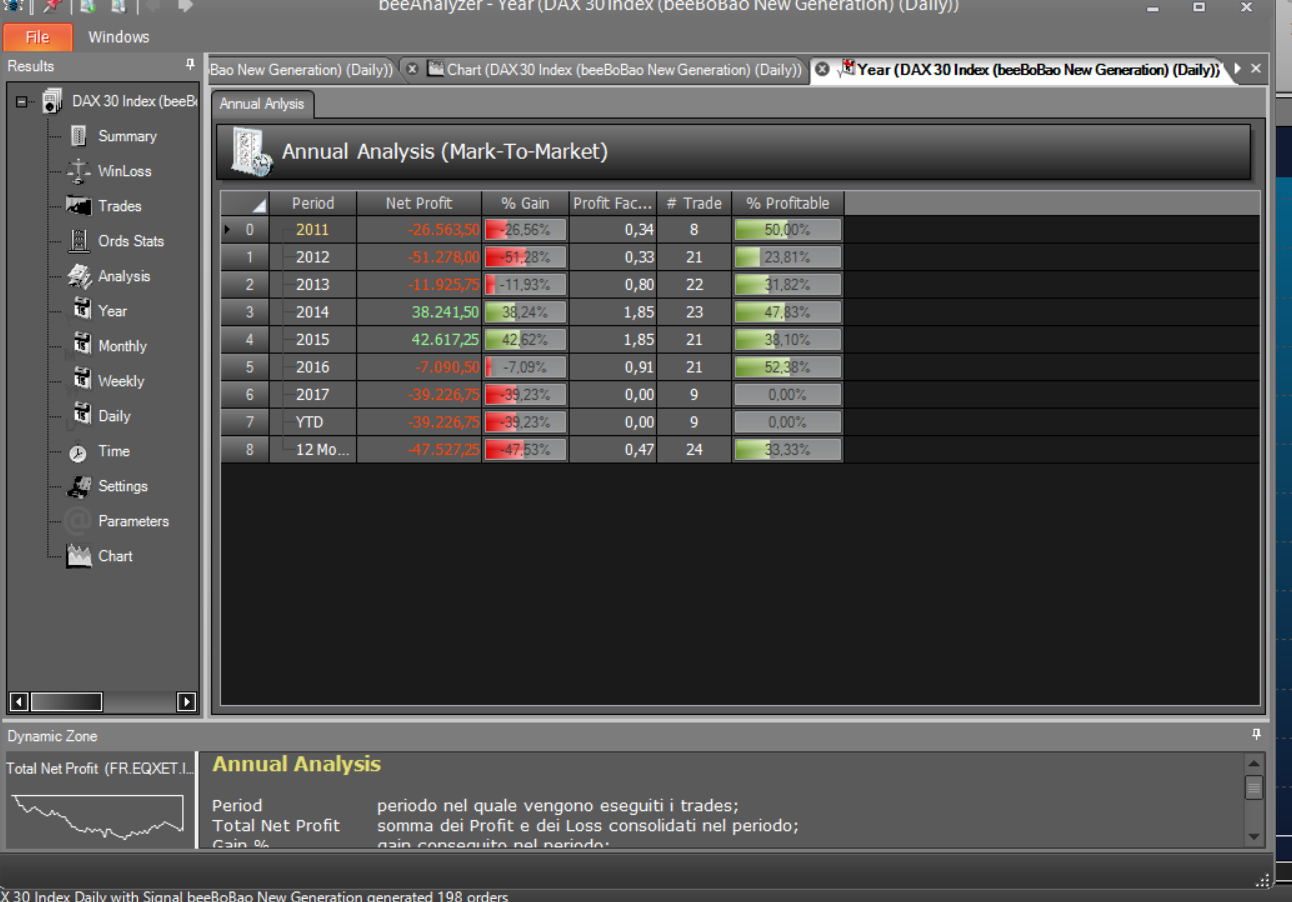1292x902 pixels.
Task: Close the Chart DAX 30 Index tab
Action: (x=412, y=69)
